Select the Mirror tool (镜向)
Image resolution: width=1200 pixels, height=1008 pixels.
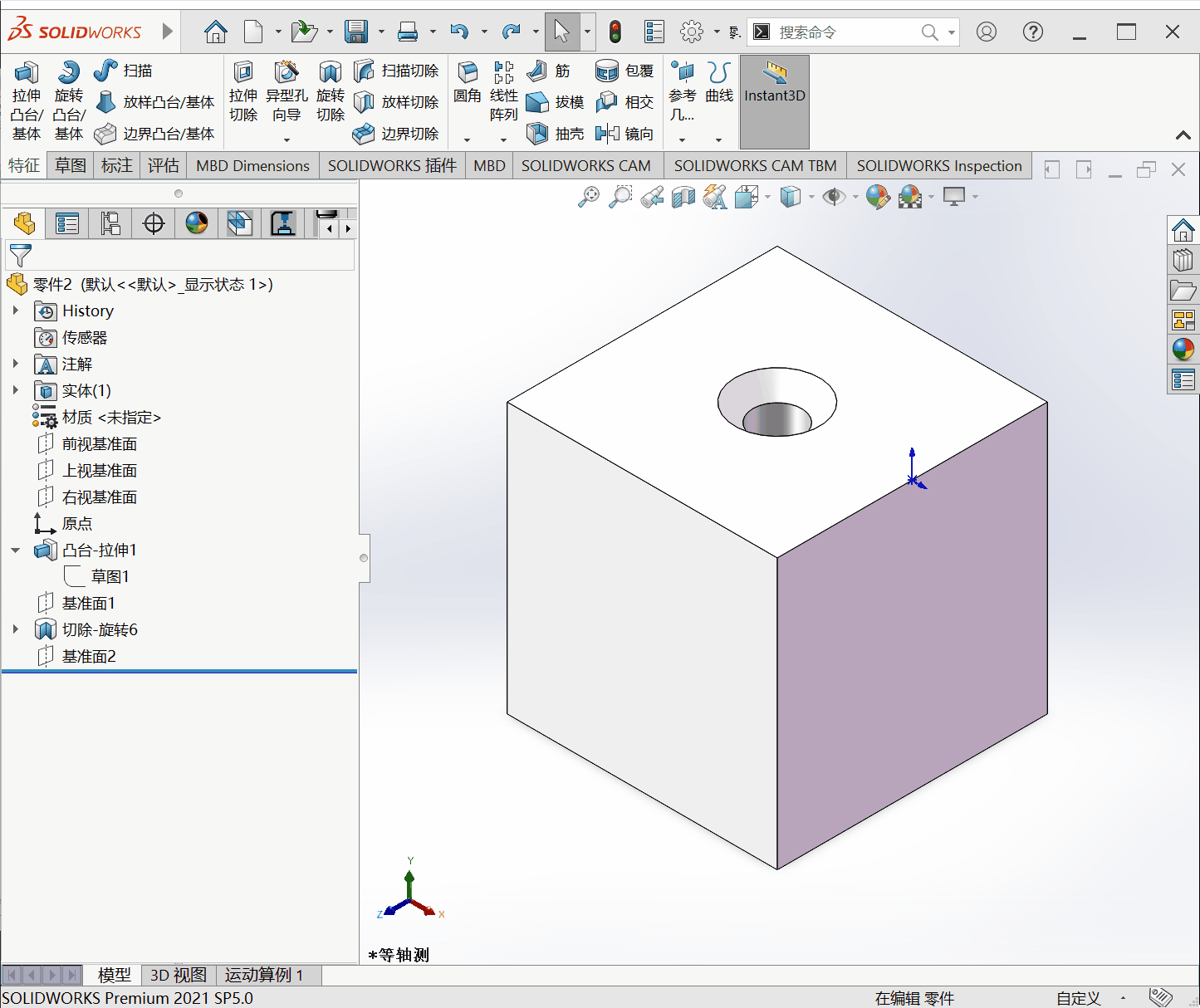point(624,134)
